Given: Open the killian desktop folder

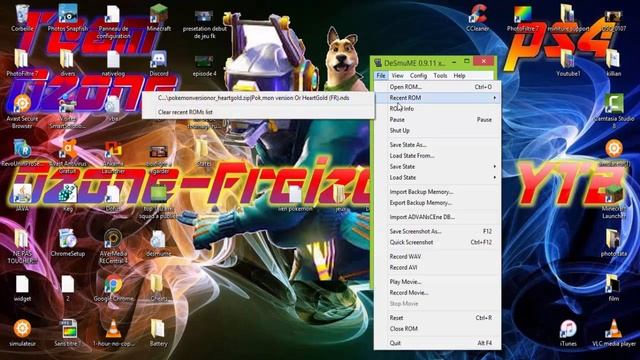Looking at the screenshot, I should tap(613, 63).
